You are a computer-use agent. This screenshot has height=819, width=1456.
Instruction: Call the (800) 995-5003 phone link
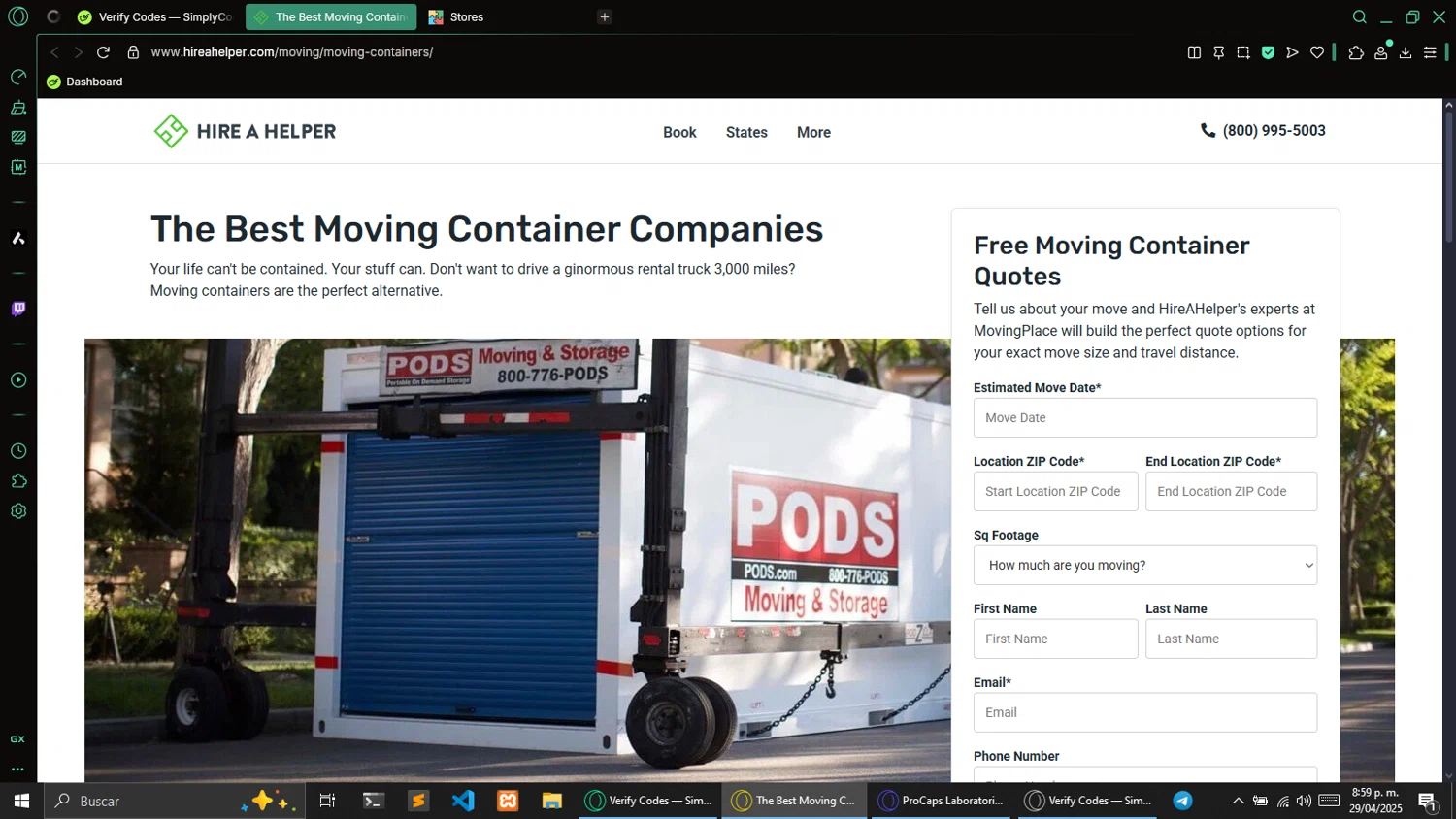pyautogui.click(x=1263, y=130)
